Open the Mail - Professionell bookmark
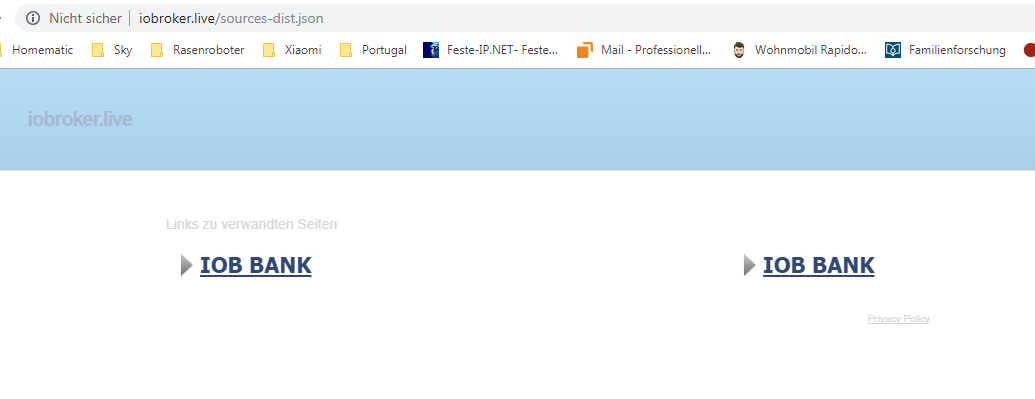 [x=644, y=50]
